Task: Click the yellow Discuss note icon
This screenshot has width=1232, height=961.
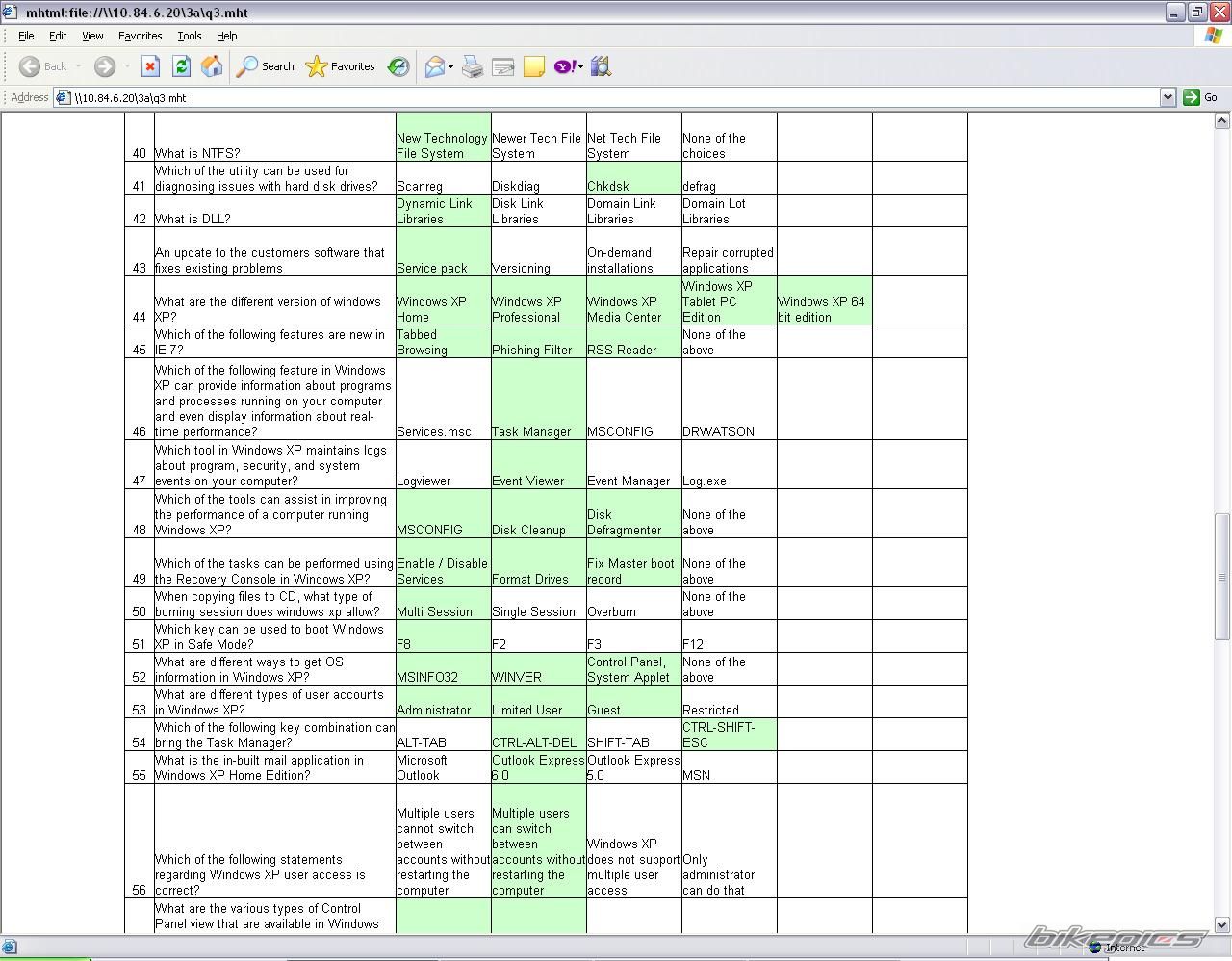Action: click(x=534, y=66)
